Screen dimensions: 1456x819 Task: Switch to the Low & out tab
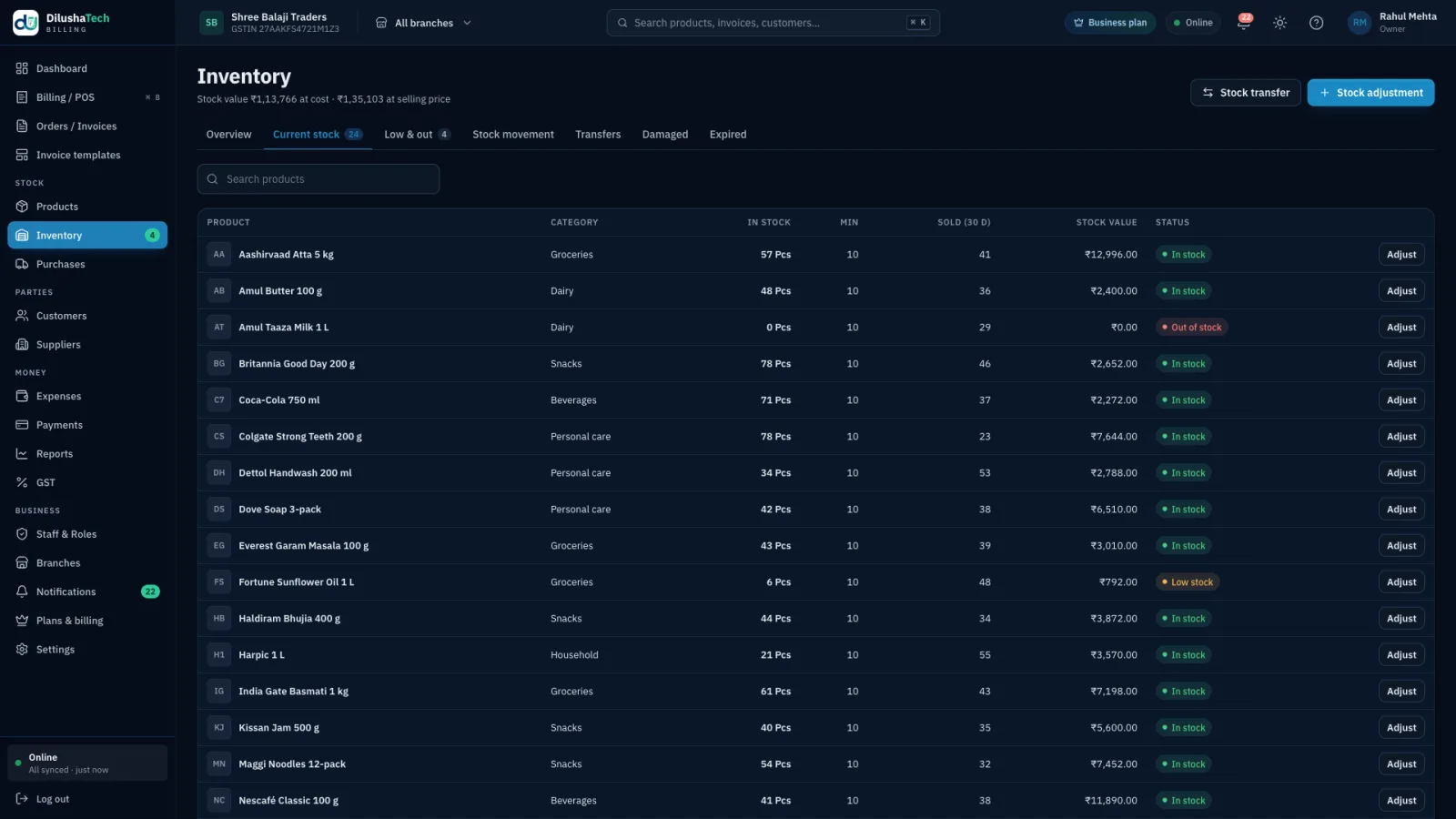[x=417, y=135]
